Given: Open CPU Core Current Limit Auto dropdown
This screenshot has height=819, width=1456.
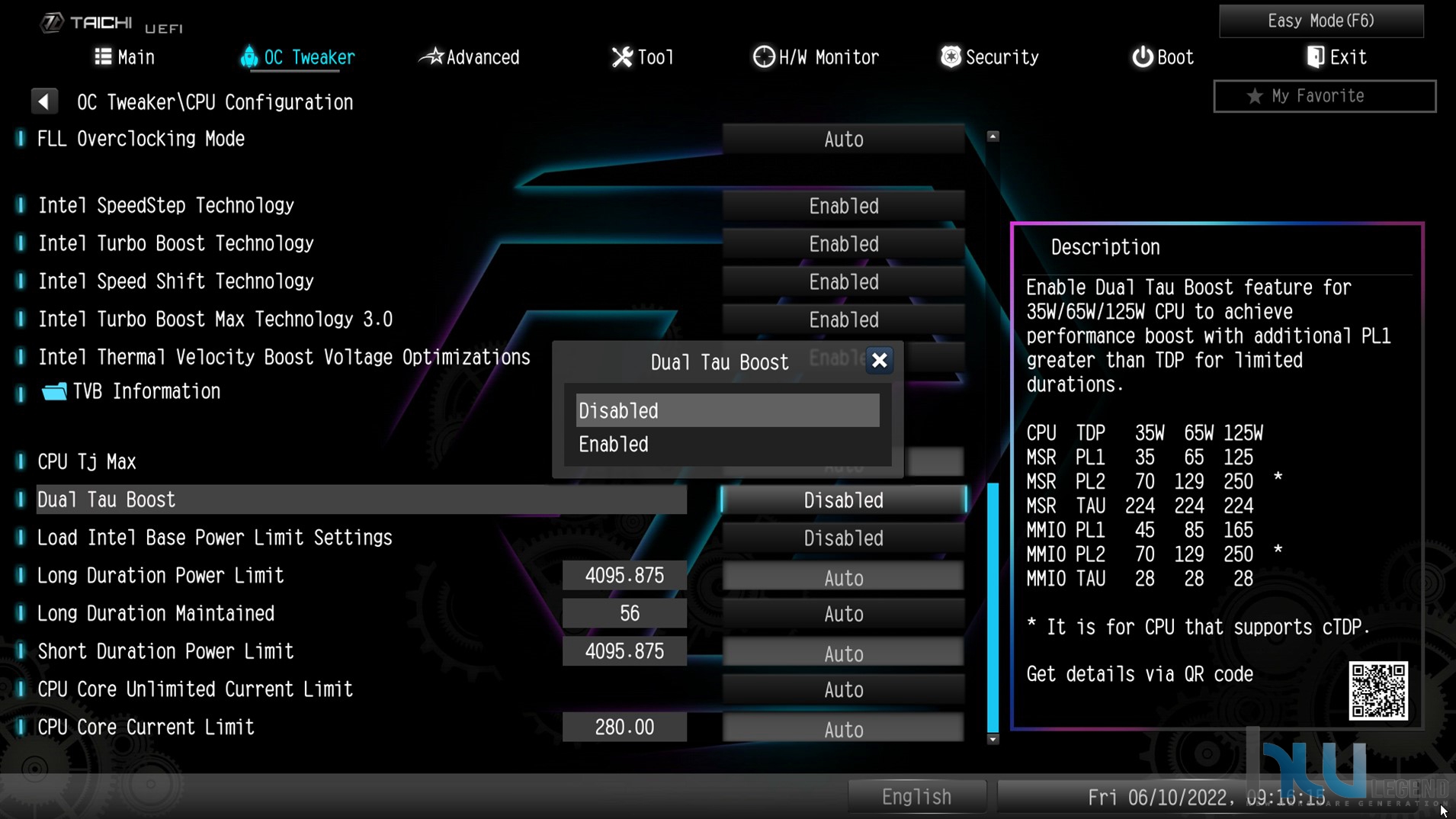Looking at the screenshot, I should (x=843, y=729).
